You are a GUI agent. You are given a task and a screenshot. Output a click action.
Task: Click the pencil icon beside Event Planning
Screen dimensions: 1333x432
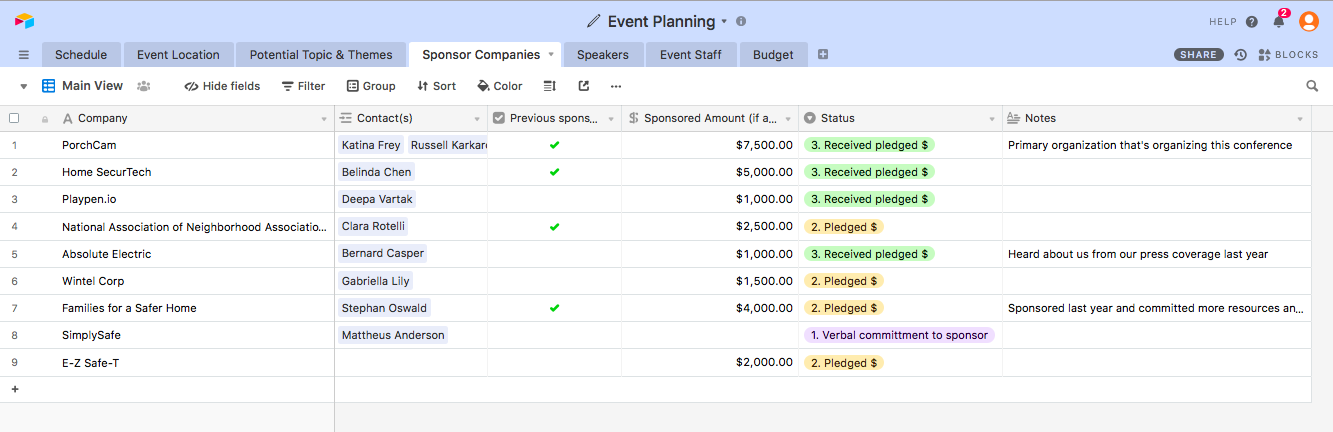pyautogui.click(x=594, y=21)
